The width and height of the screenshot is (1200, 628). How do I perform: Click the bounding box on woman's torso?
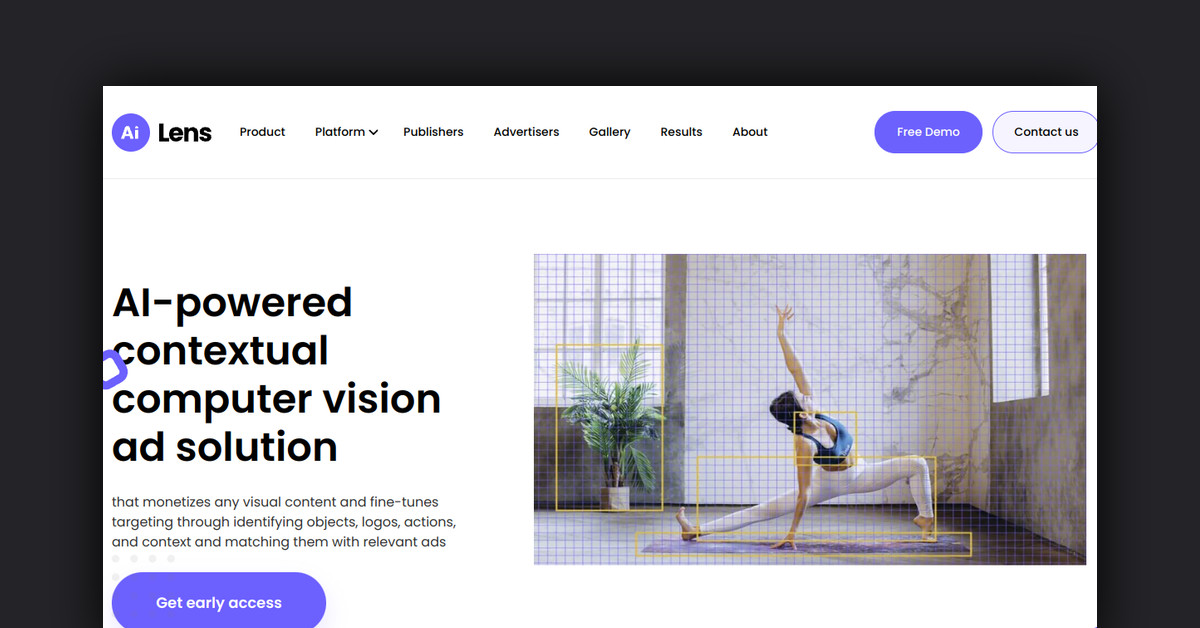825,439
